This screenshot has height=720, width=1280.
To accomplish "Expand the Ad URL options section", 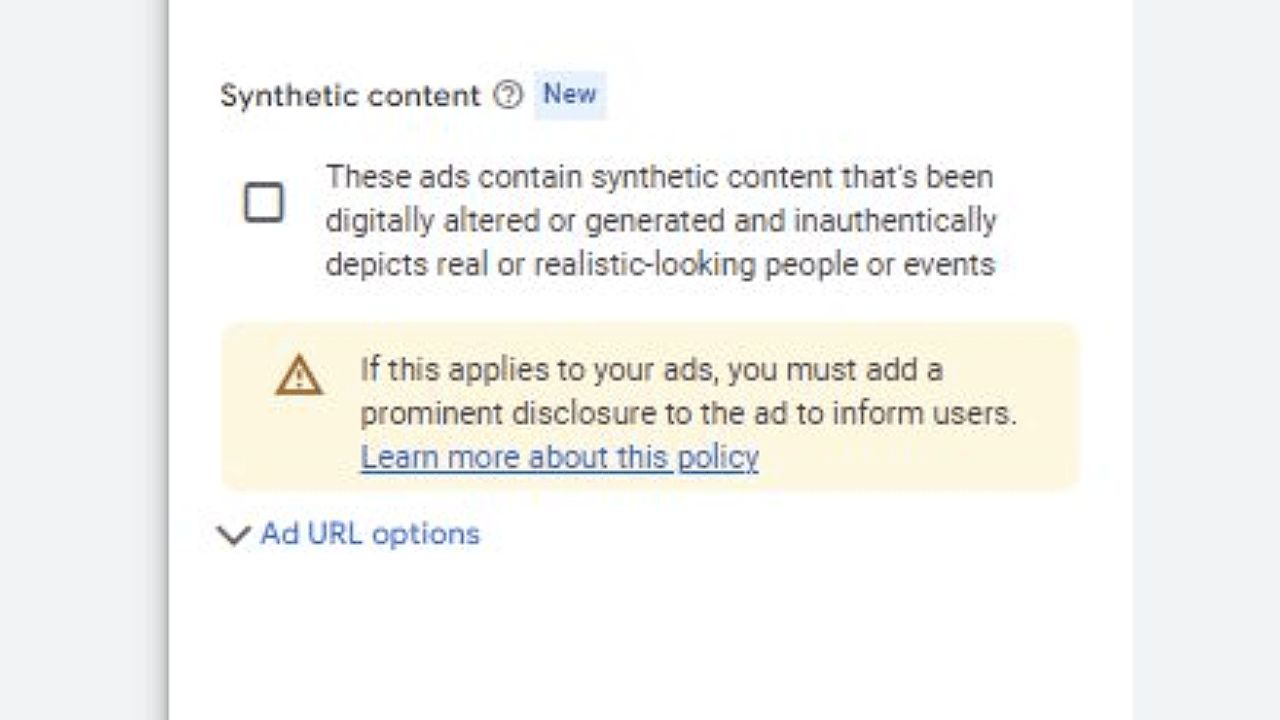I will point(369,534).
